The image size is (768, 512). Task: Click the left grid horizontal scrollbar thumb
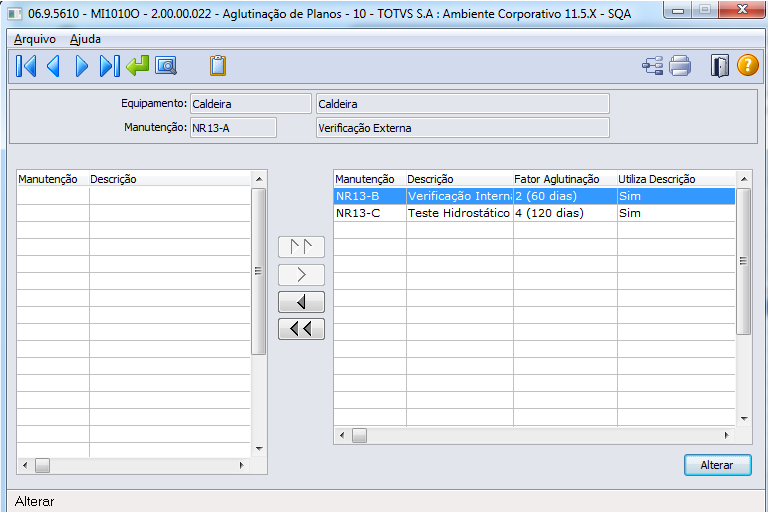pyautogui.click(x=43, y=465)
